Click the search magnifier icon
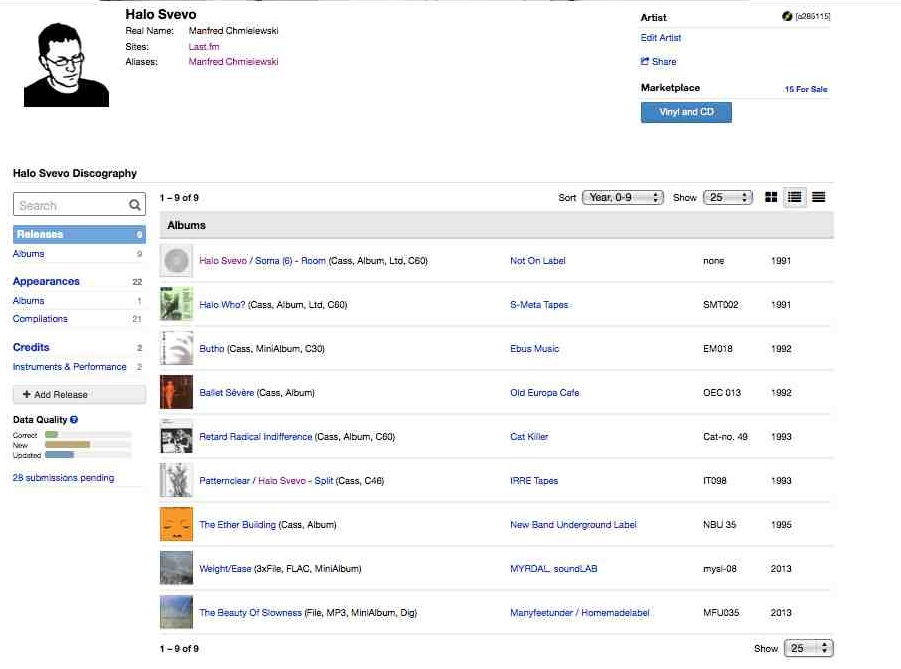This screenshot has width=901, height=669. pyautogui.click(x=135, y=205)
